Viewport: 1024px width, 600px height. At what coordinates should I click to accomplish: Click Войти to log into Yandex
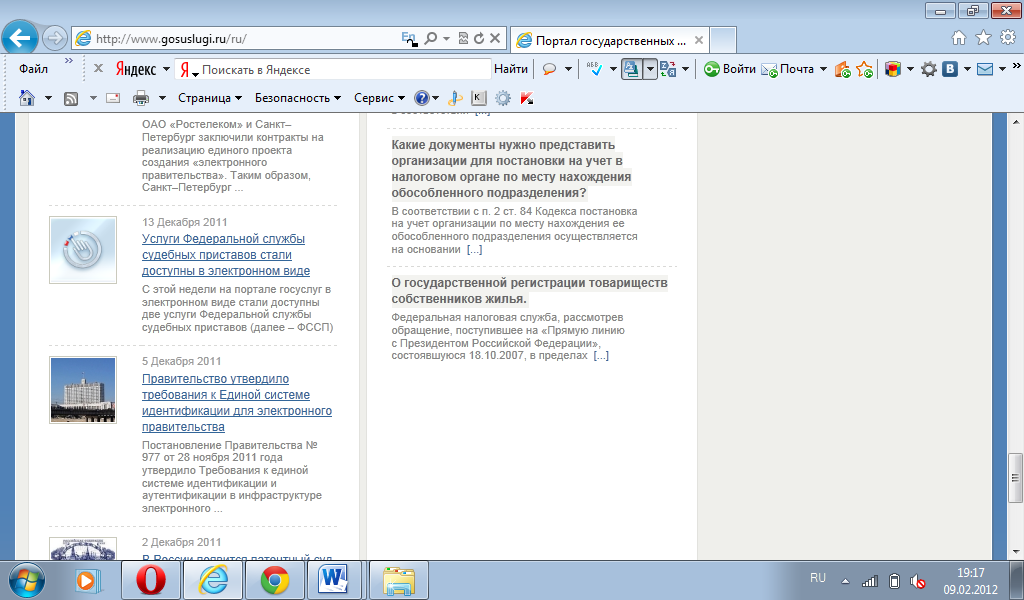[729, 69]
